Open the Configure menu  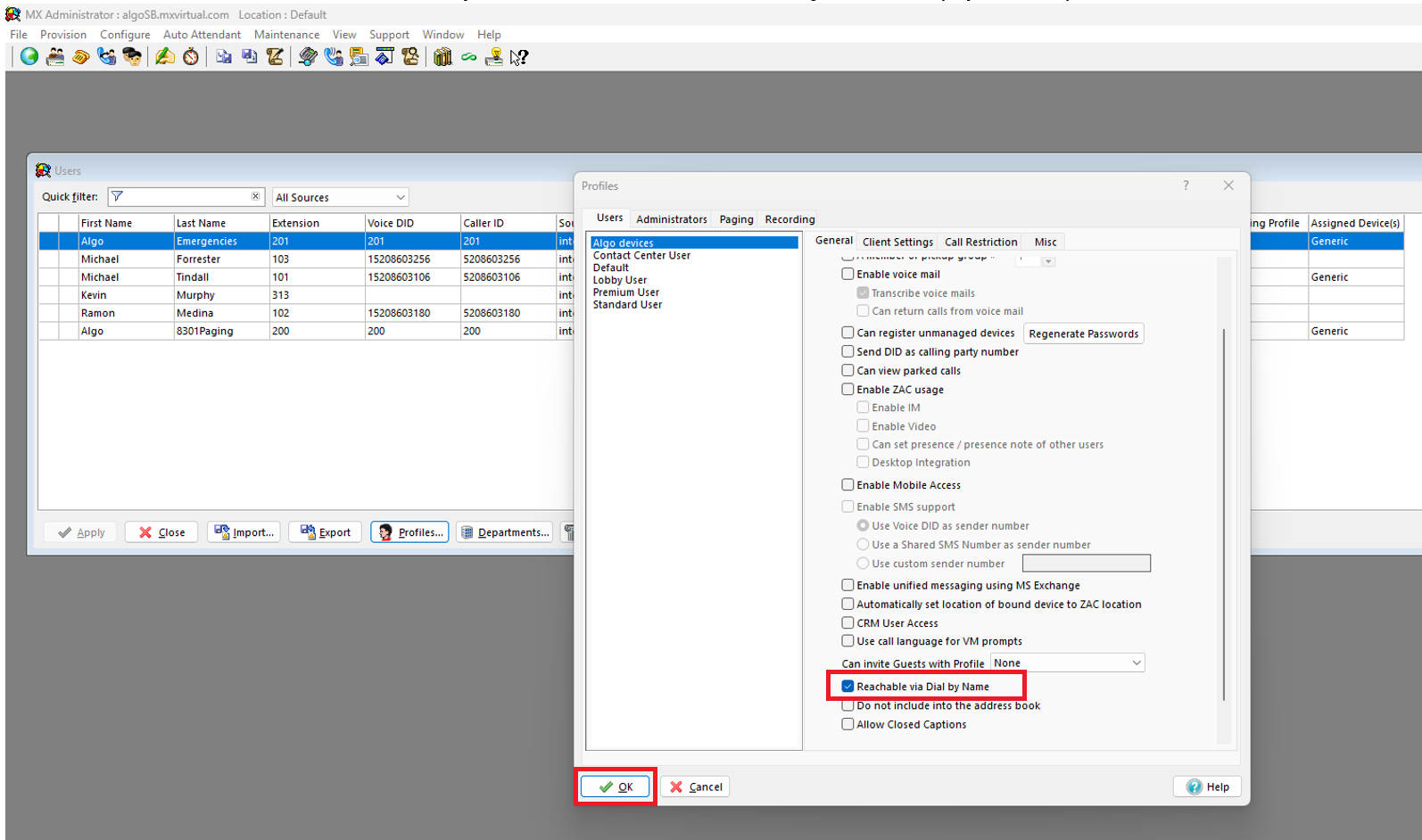point(125,35)
